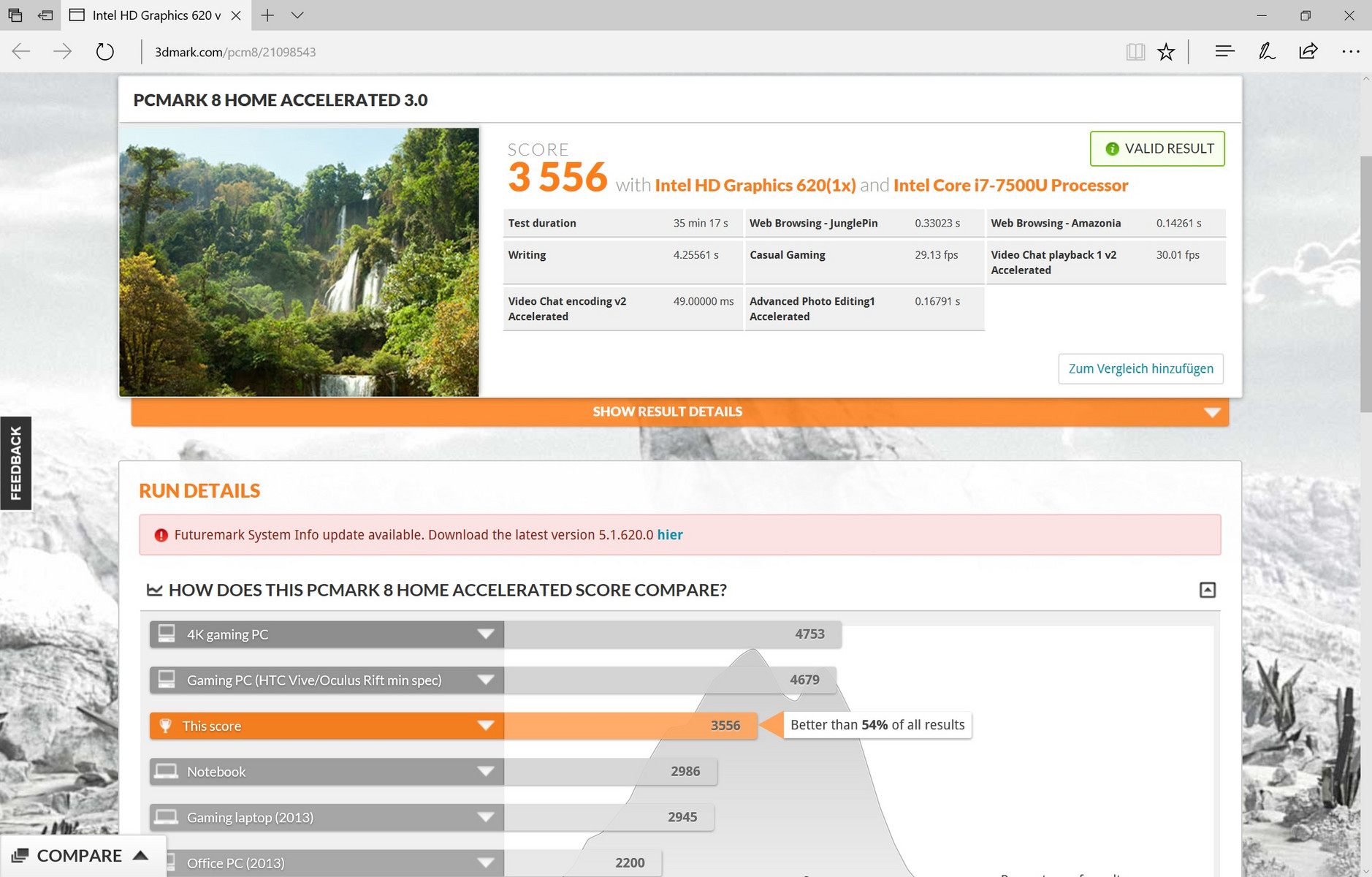Follow the 'hier' download link
1372x877 pixels.
pos(670,534)
